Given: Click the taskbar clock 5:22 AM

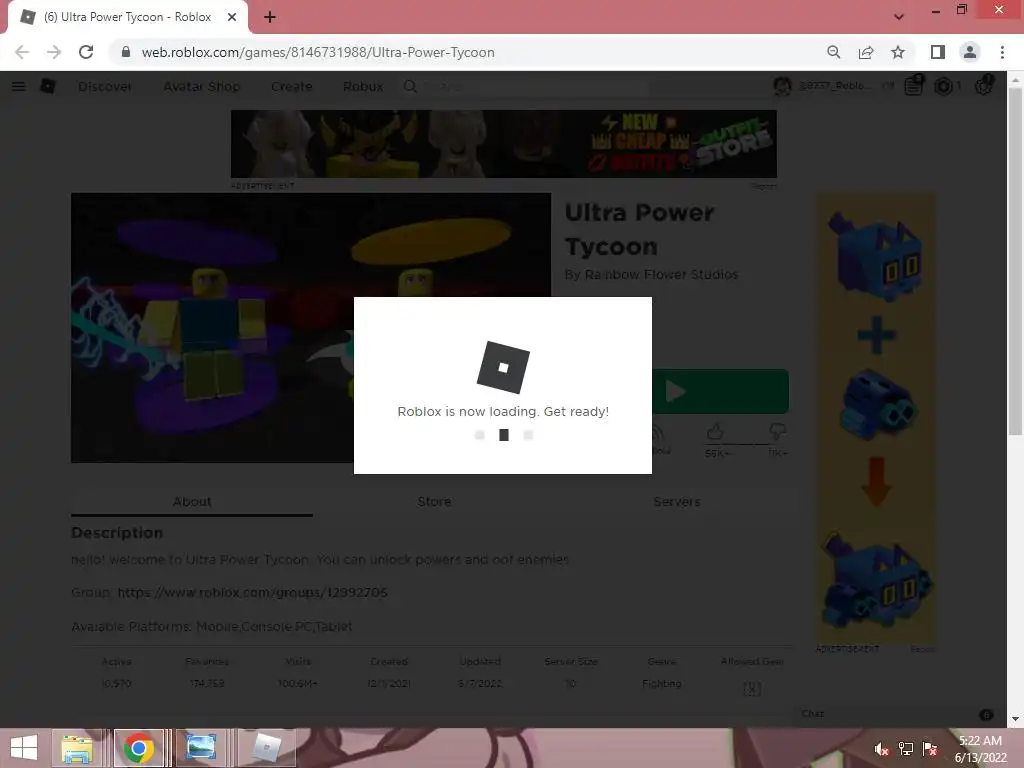Looking at the screenshot, I should point(980,741).
